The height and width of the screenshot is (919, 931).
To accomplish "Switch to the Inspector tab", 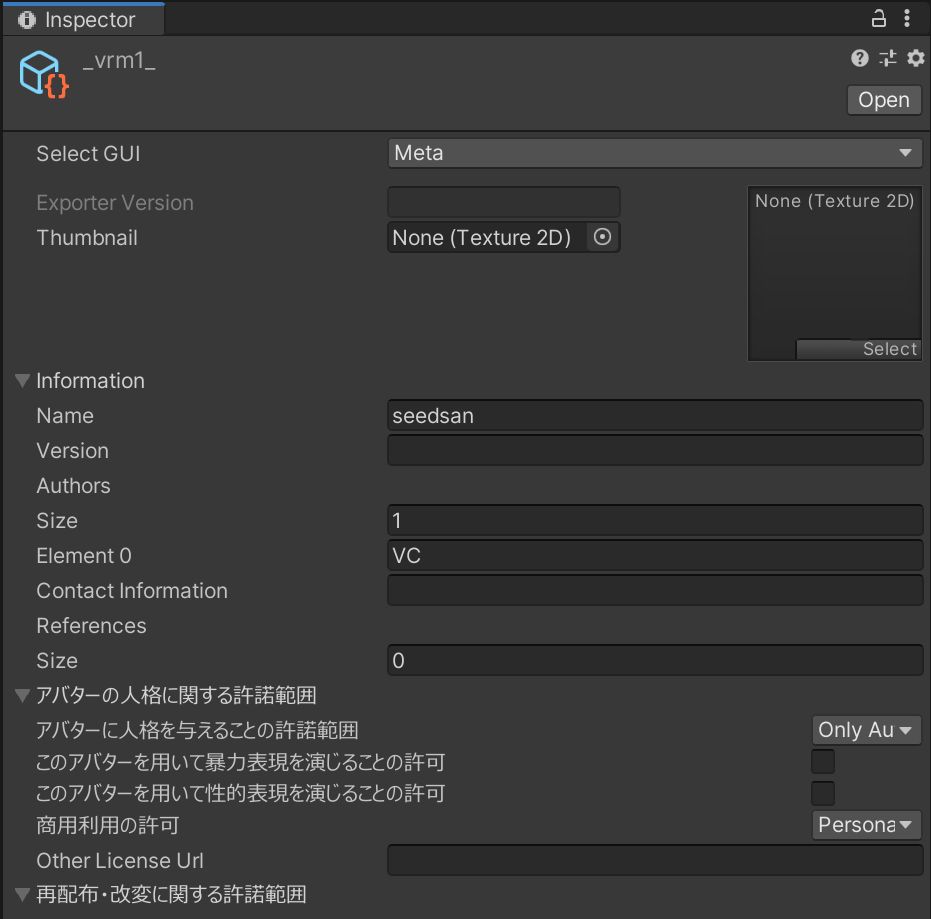I will click(83, 20).
